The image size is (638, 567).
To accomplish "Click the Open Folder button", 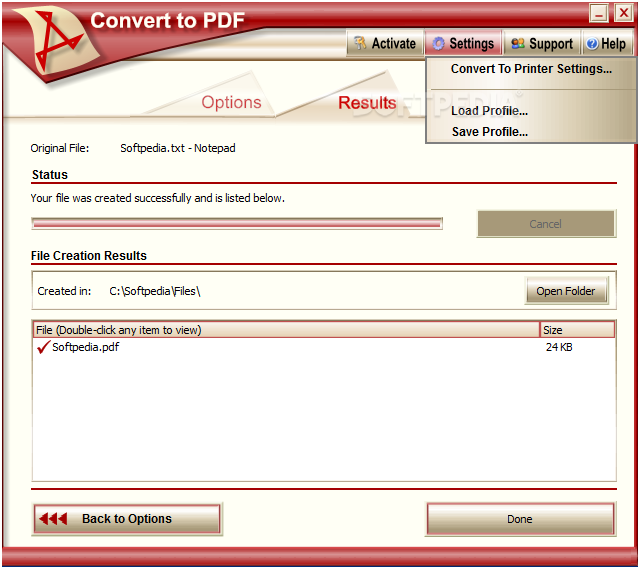I will [566, 291].
